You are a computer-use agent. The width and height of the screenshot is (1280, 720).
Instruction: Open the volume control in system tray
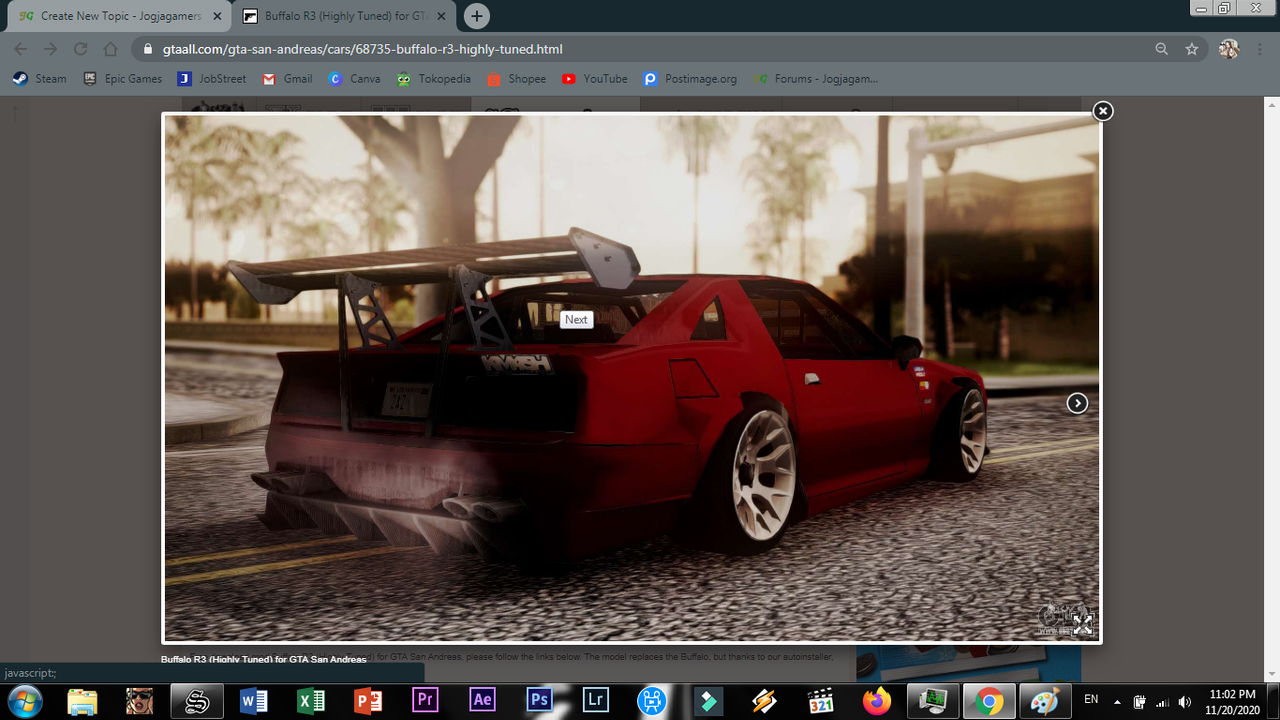click(1185, 701)
